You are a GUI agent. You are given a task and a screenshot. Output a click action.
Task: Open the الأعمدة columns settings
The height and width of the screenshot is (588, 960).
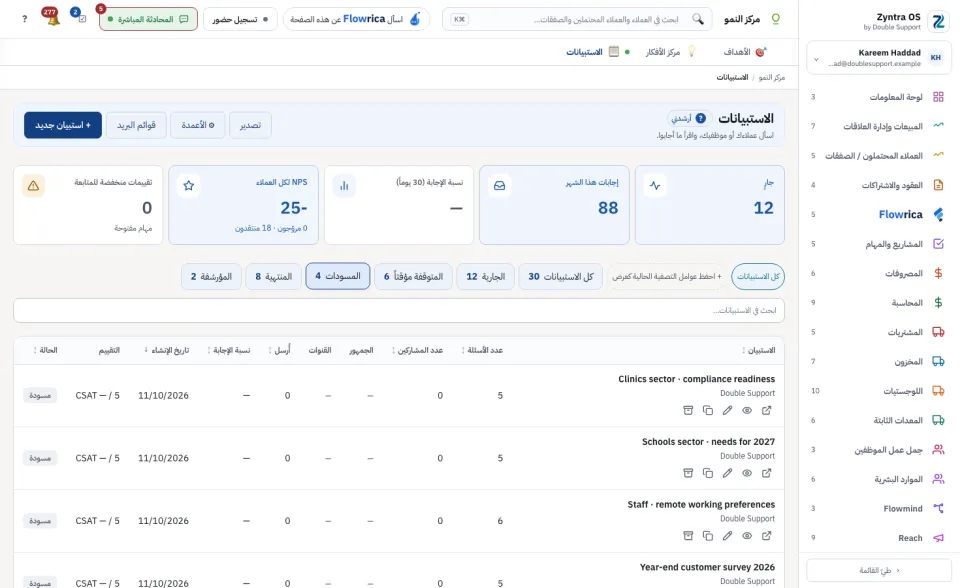point(198,125)
